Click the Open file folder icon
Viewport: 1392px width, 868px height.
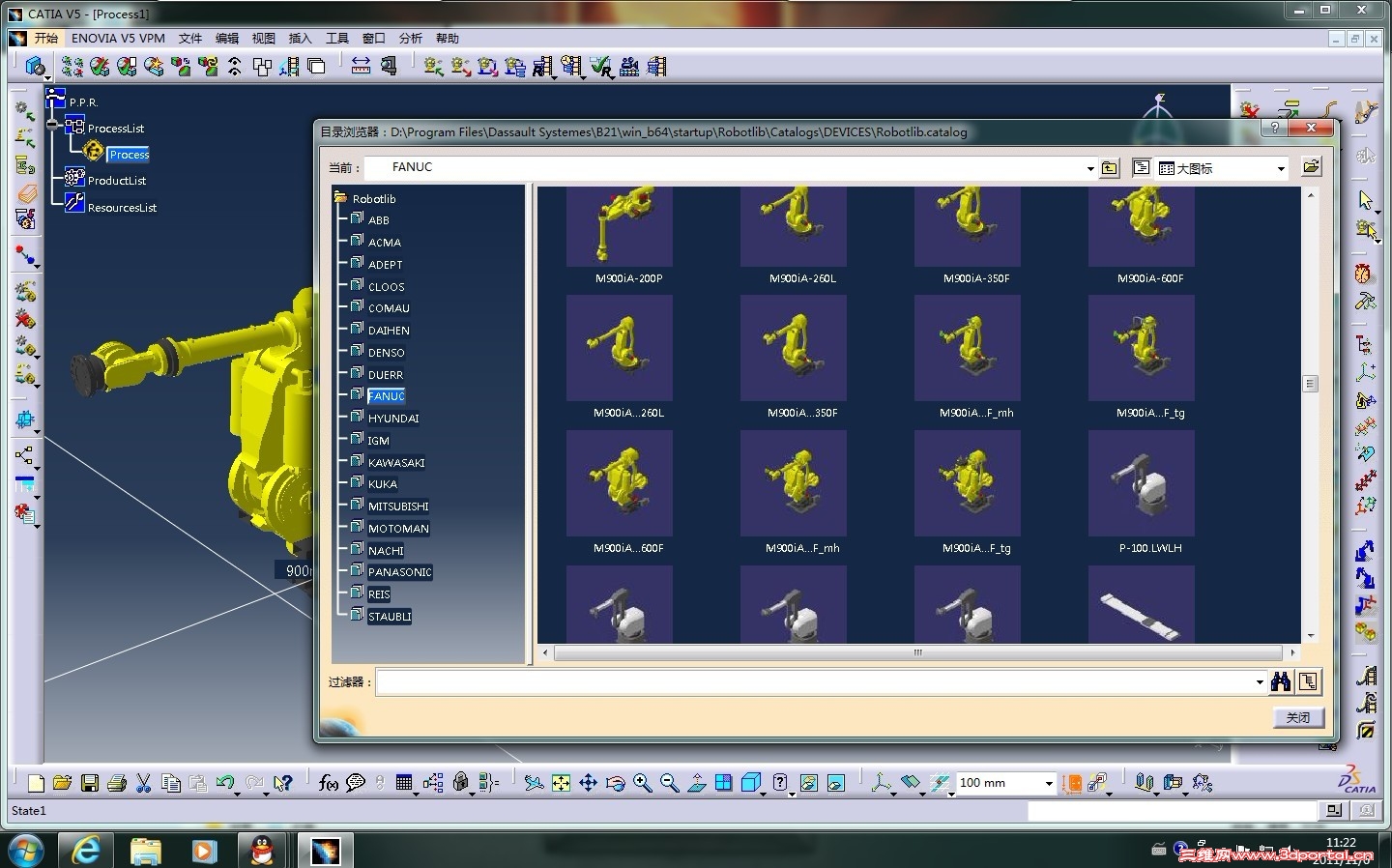point(63,783)
